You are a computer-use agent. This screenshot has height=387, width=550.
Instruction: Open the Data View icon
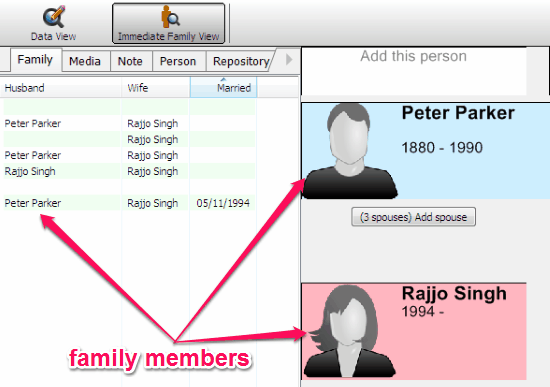point(53,17)
